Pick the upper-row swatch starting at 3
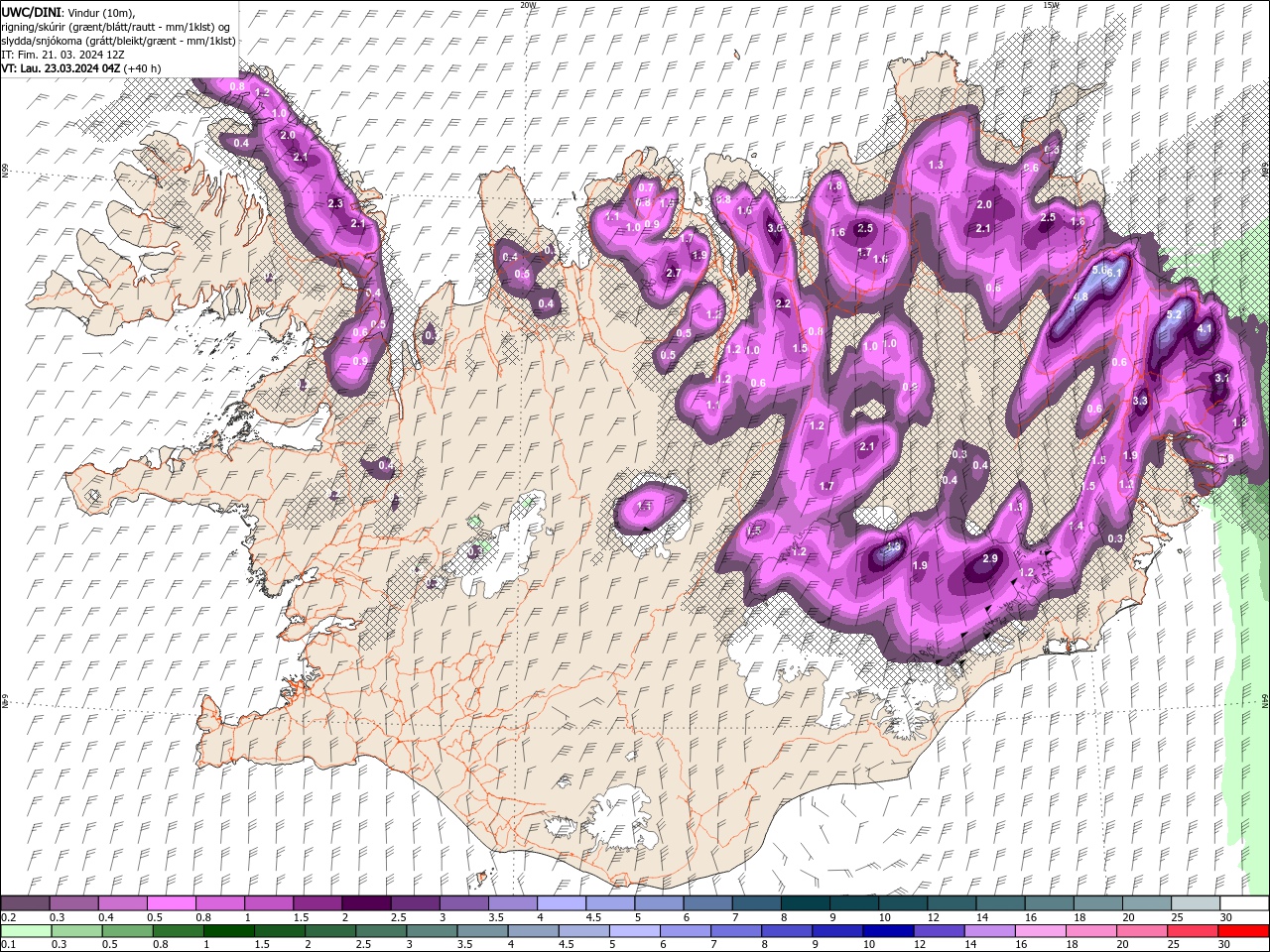The width and height of the screenshot is (1270, 952). coord(463,903)
